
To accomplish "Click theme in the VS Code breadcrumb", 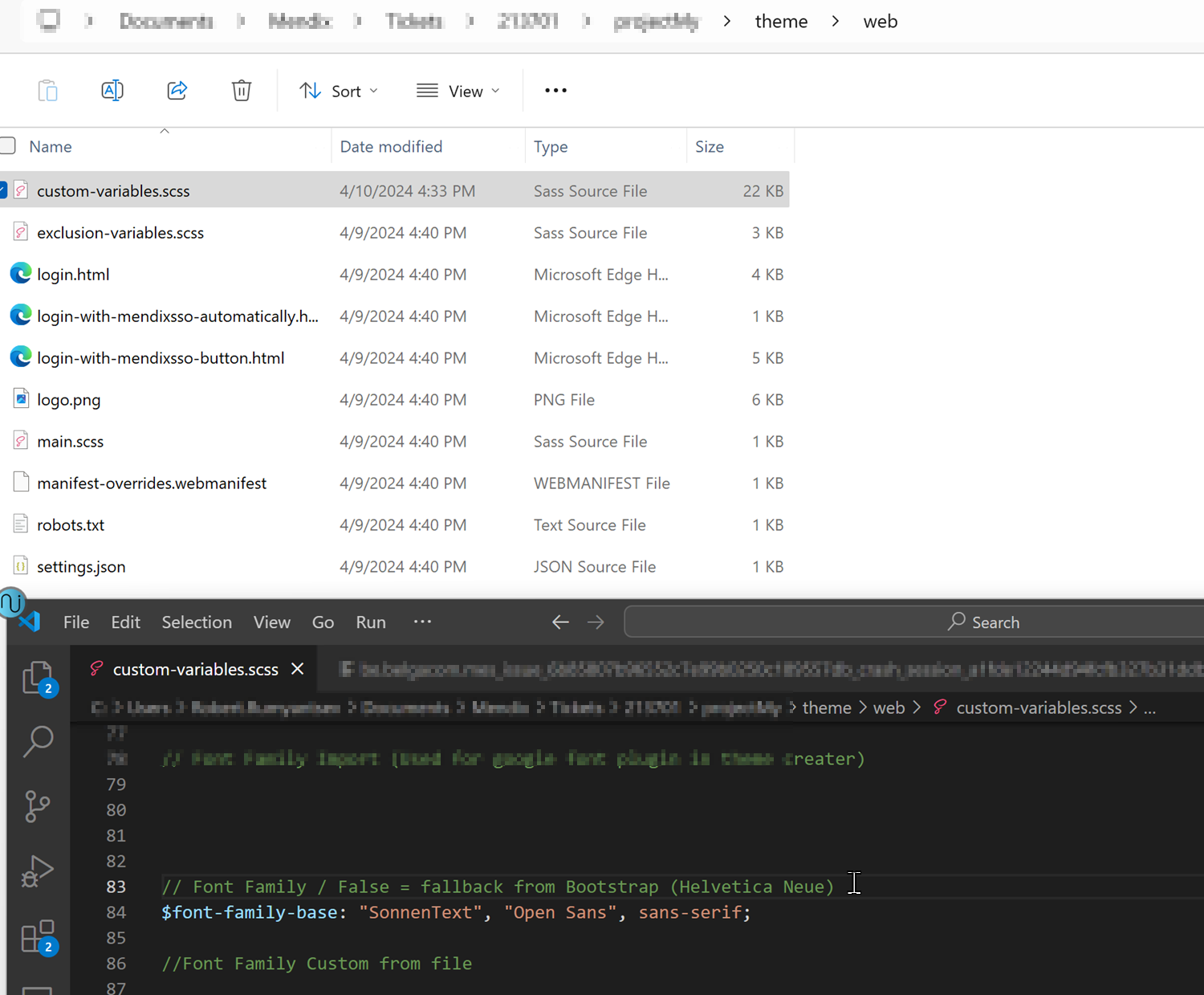I will coord(827,708).
